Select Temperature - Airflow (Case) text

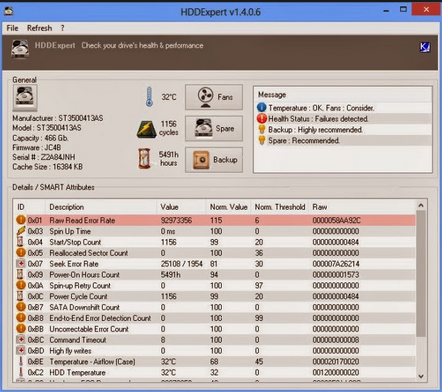coord(92,362)
